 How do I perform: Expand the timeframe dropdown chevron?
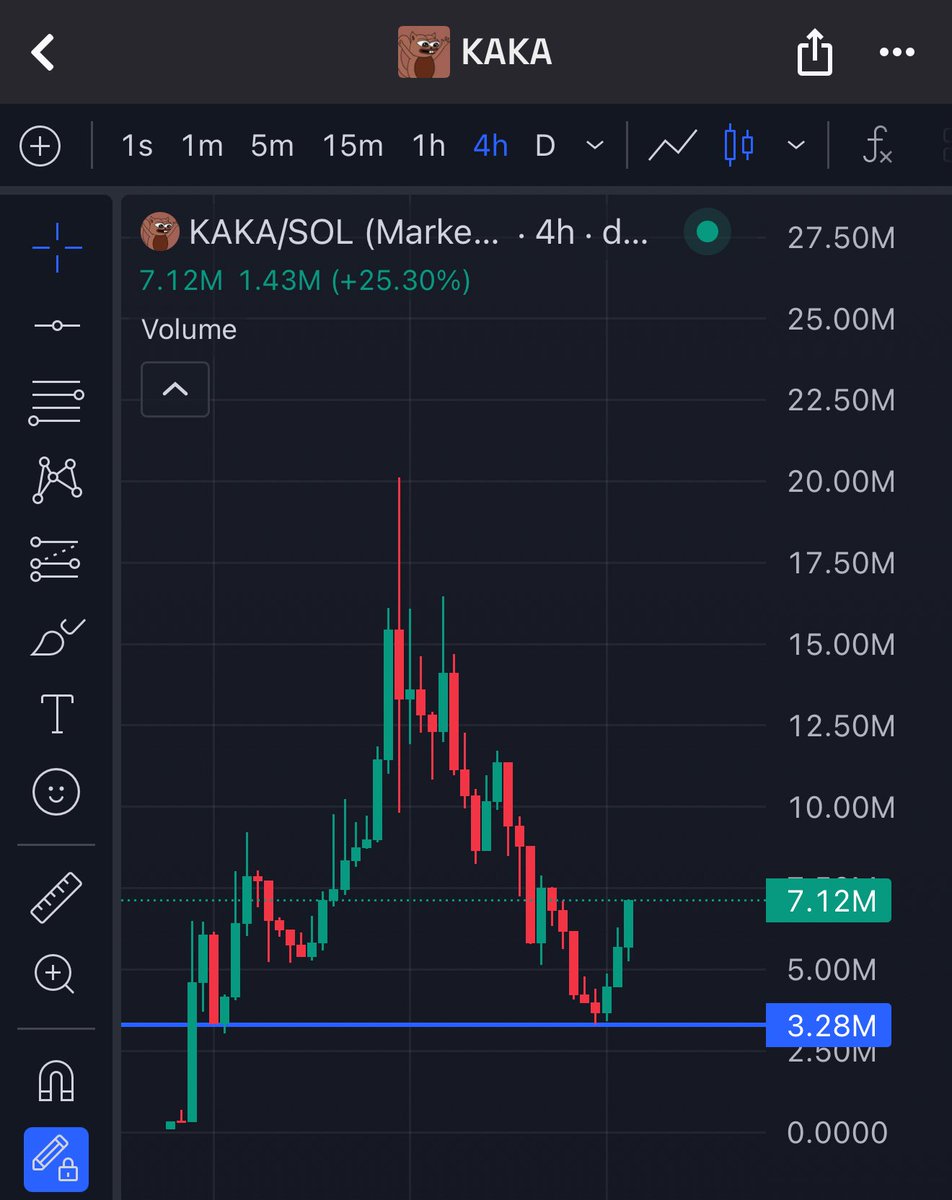pos(594,146)
